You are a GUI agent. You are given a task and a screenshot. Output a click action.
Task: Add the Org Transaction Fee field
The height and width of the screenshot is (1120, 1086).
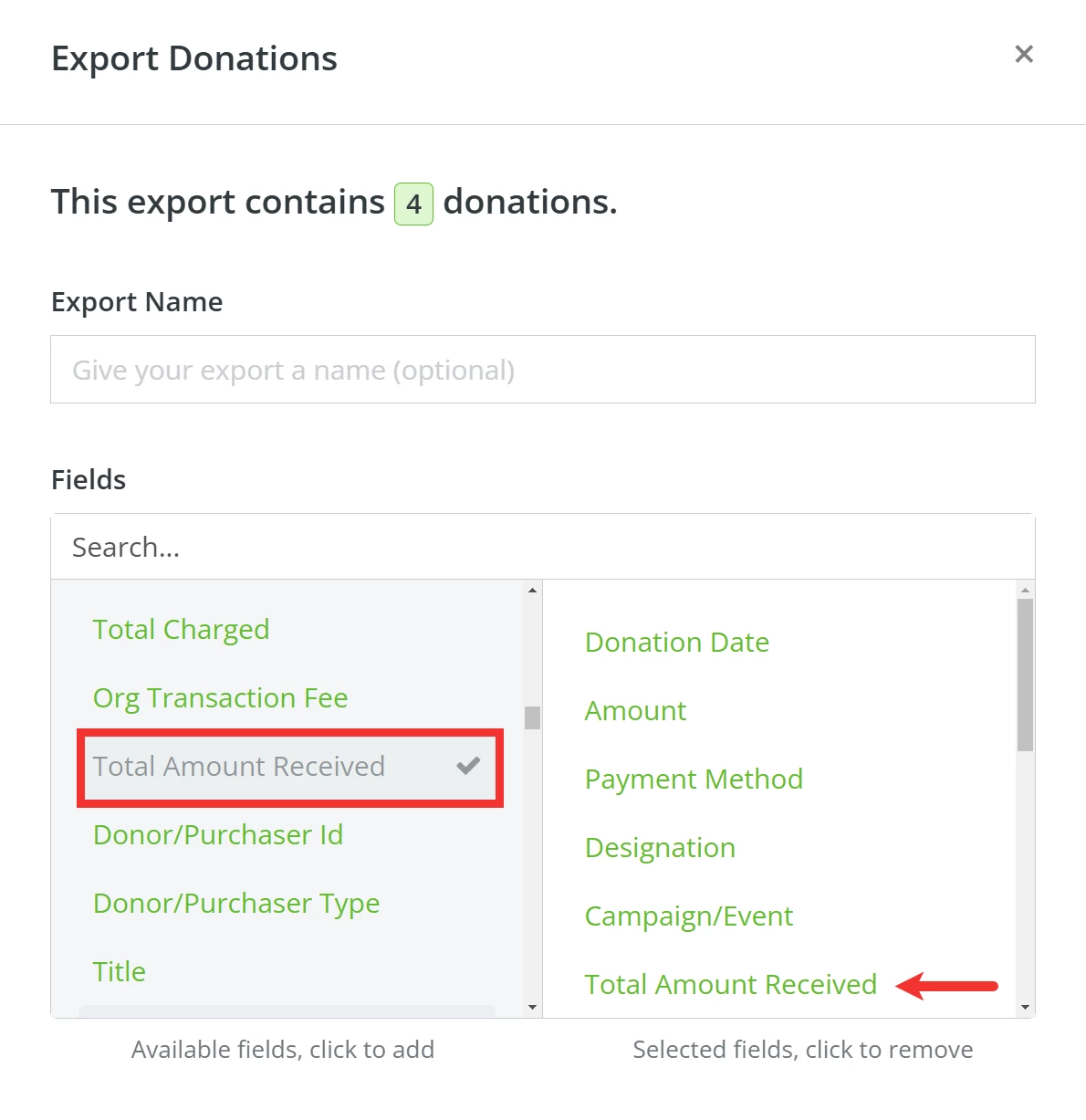pos(220,697)
